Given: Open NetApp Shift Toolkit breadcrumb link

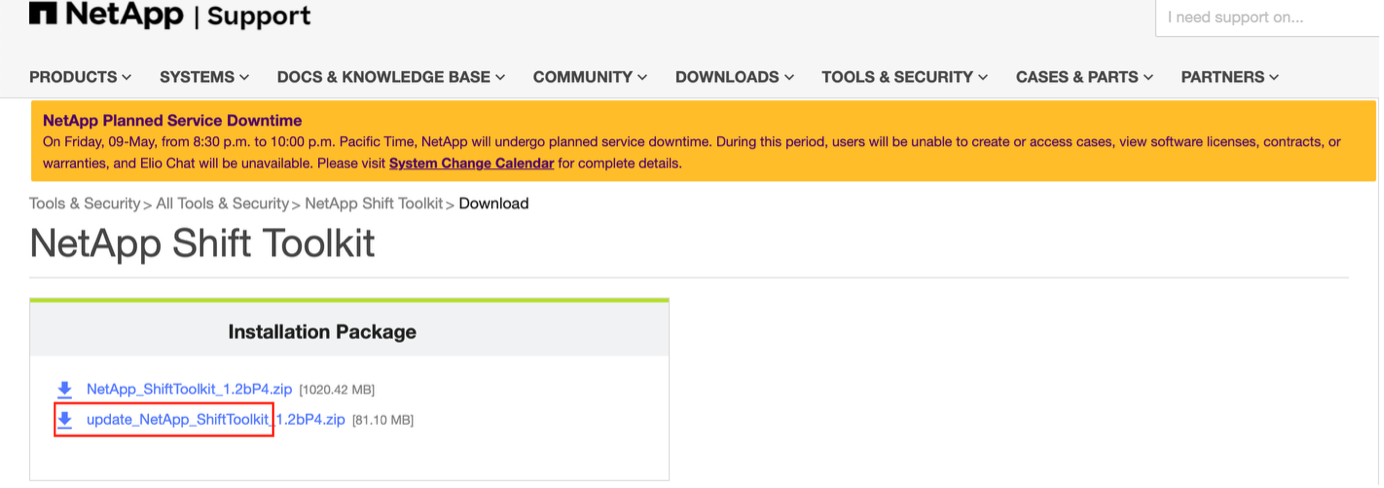Looking at the screenshot, I should coord(374,204).
